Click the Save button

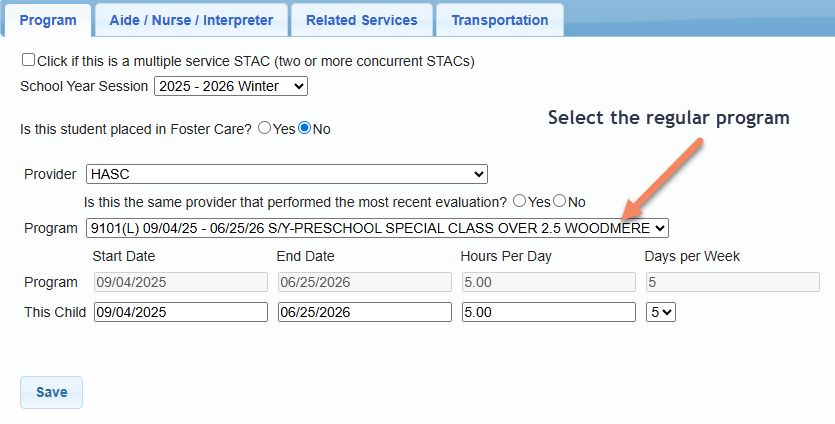tap(51, 392)
